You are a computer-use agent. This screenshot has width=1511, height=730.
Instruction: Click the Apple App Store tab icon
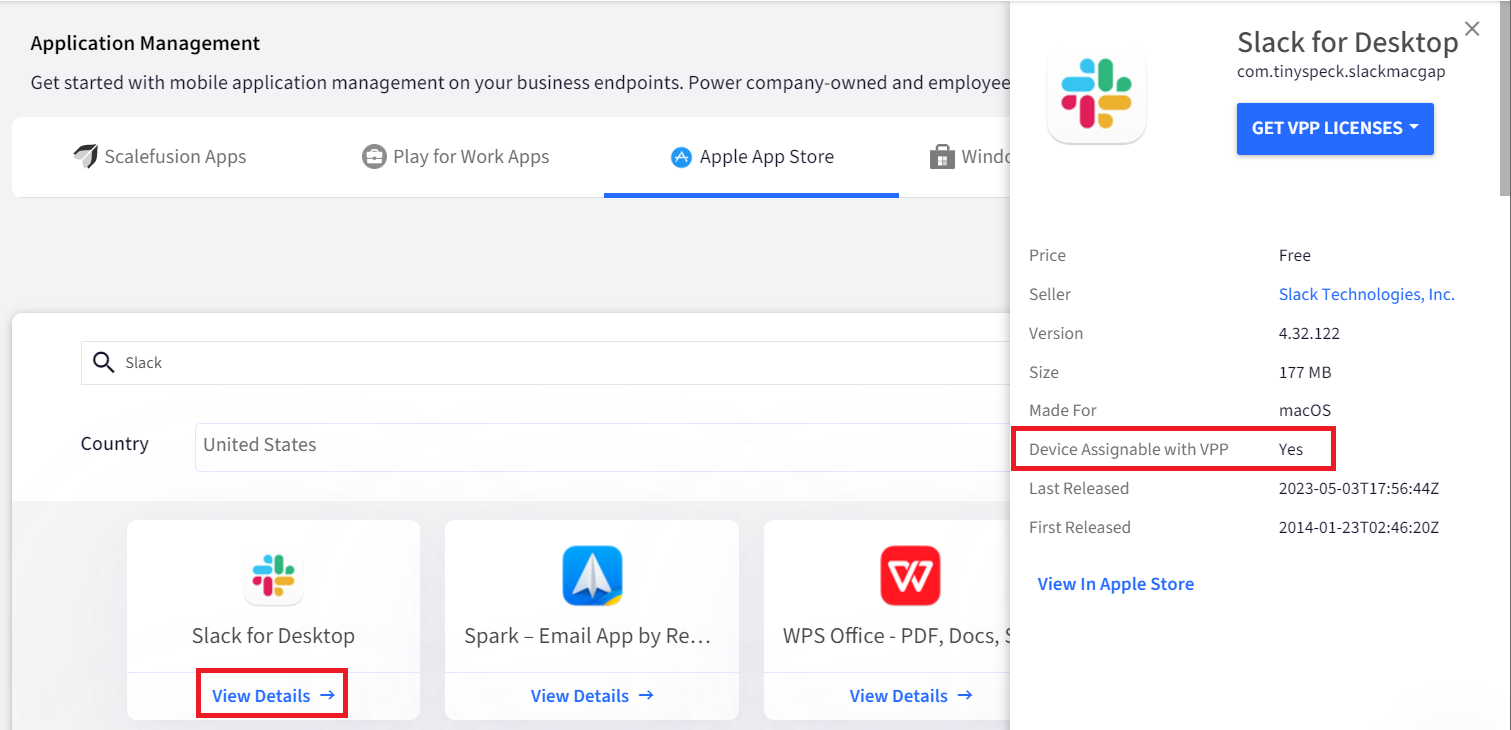[x=681, y=157]
